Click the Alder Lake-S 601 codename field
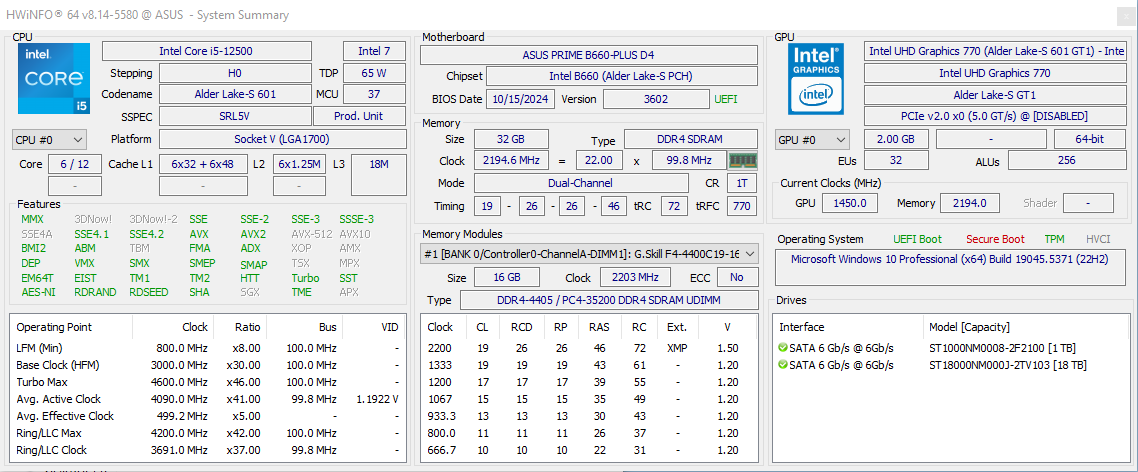Image resolution: width=1138 pixels, height=472 pixels. (234, 94)
